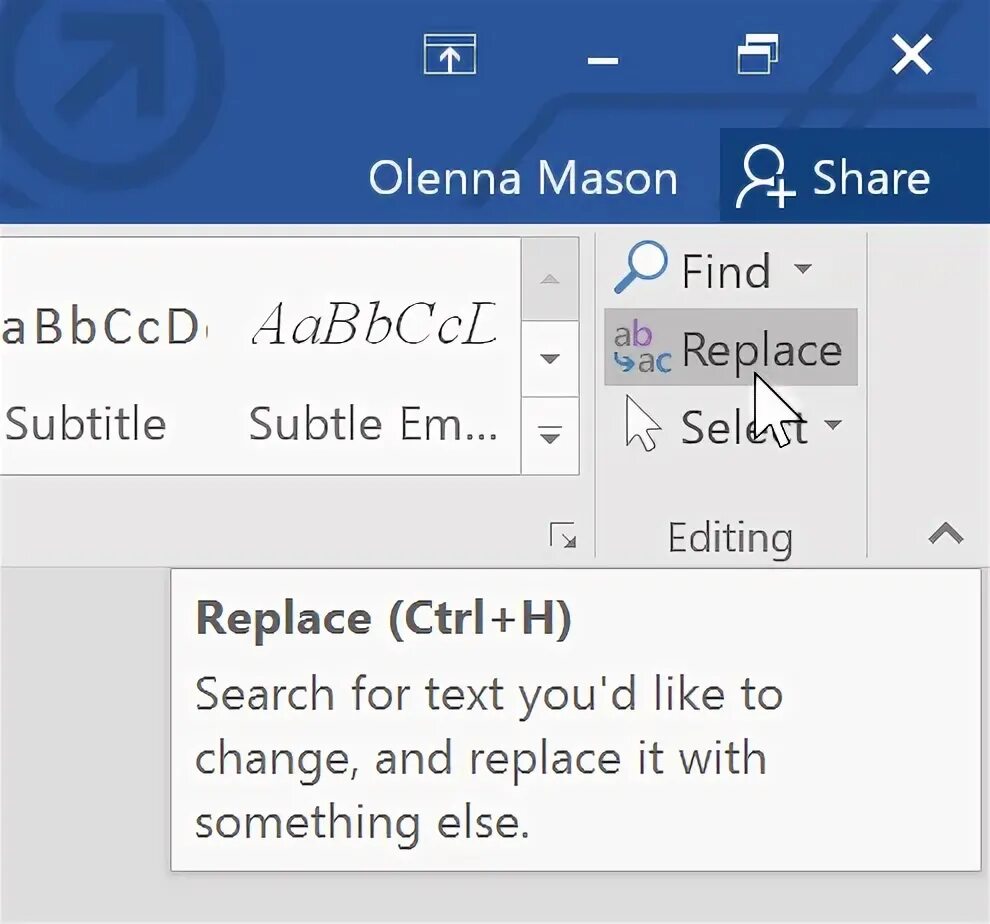Click the Replace text label
The height and width of the screenshot is (924, 990).
click(761, 350)
